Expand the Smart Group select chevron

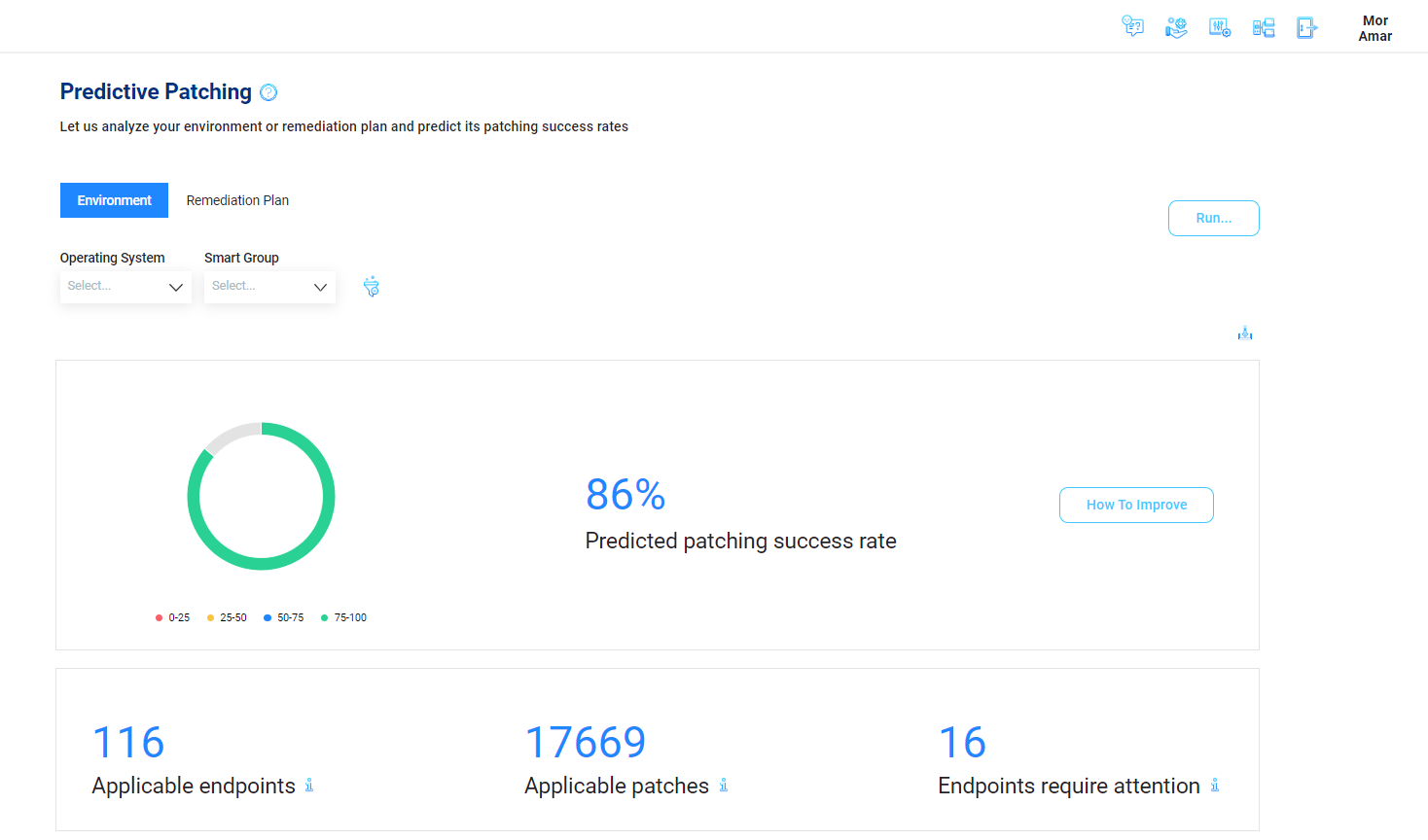click(320, 286)
